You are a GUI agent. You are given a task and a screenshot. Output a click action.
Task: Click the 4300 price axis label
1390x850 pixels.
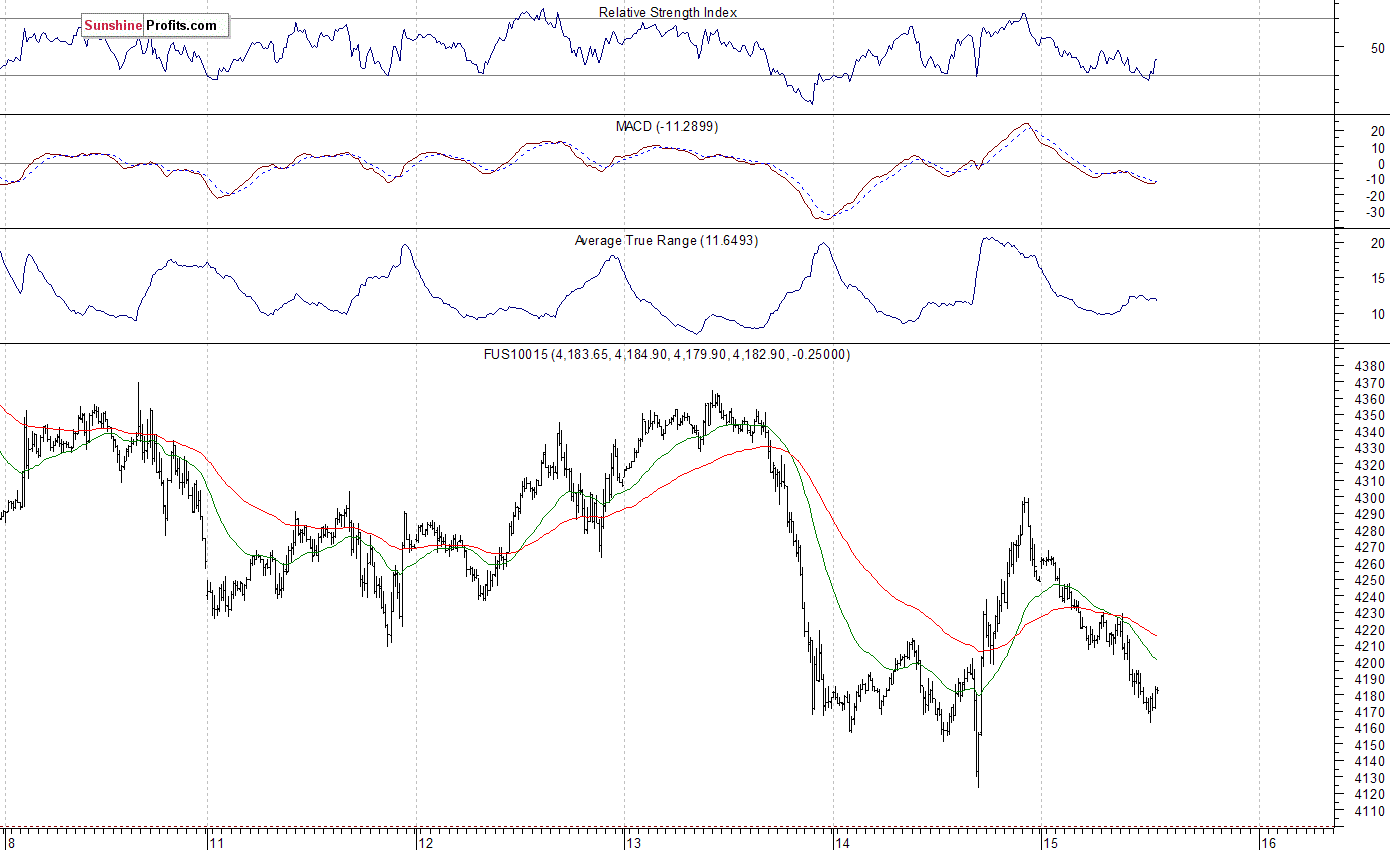(x=1368, y=498)
